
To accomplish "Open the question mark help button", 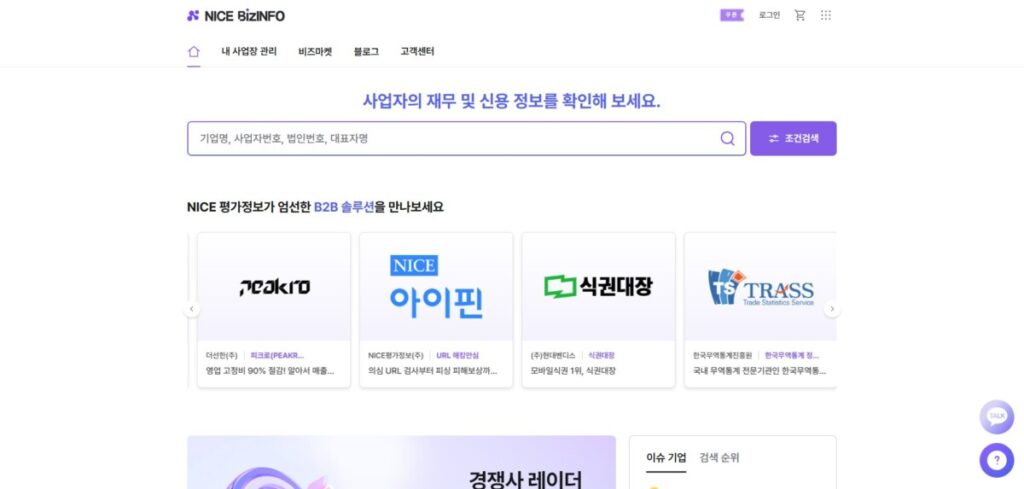I will coord(996,460).
